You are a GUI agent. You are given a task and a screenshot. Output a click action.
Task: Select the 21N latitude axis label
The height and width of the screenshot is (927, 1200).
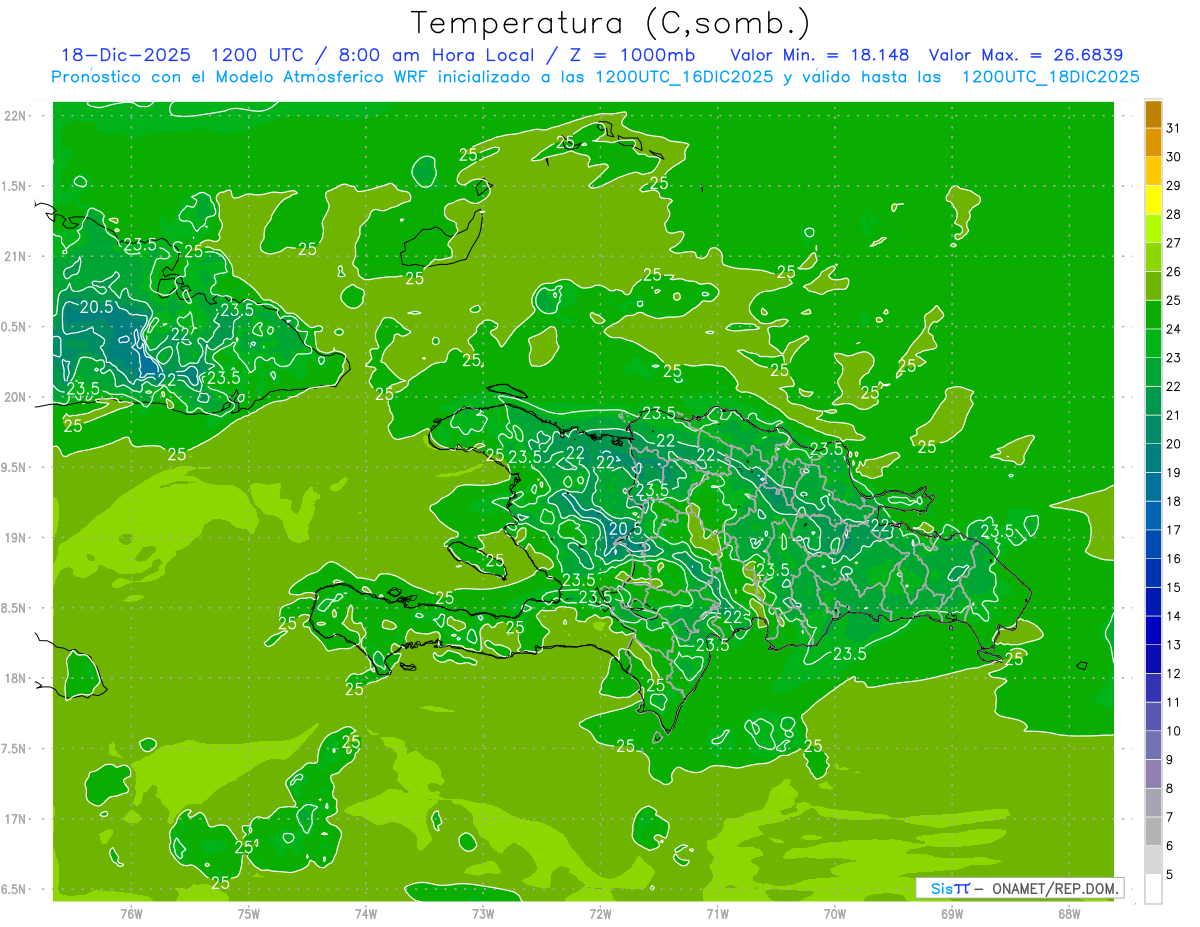15,257
